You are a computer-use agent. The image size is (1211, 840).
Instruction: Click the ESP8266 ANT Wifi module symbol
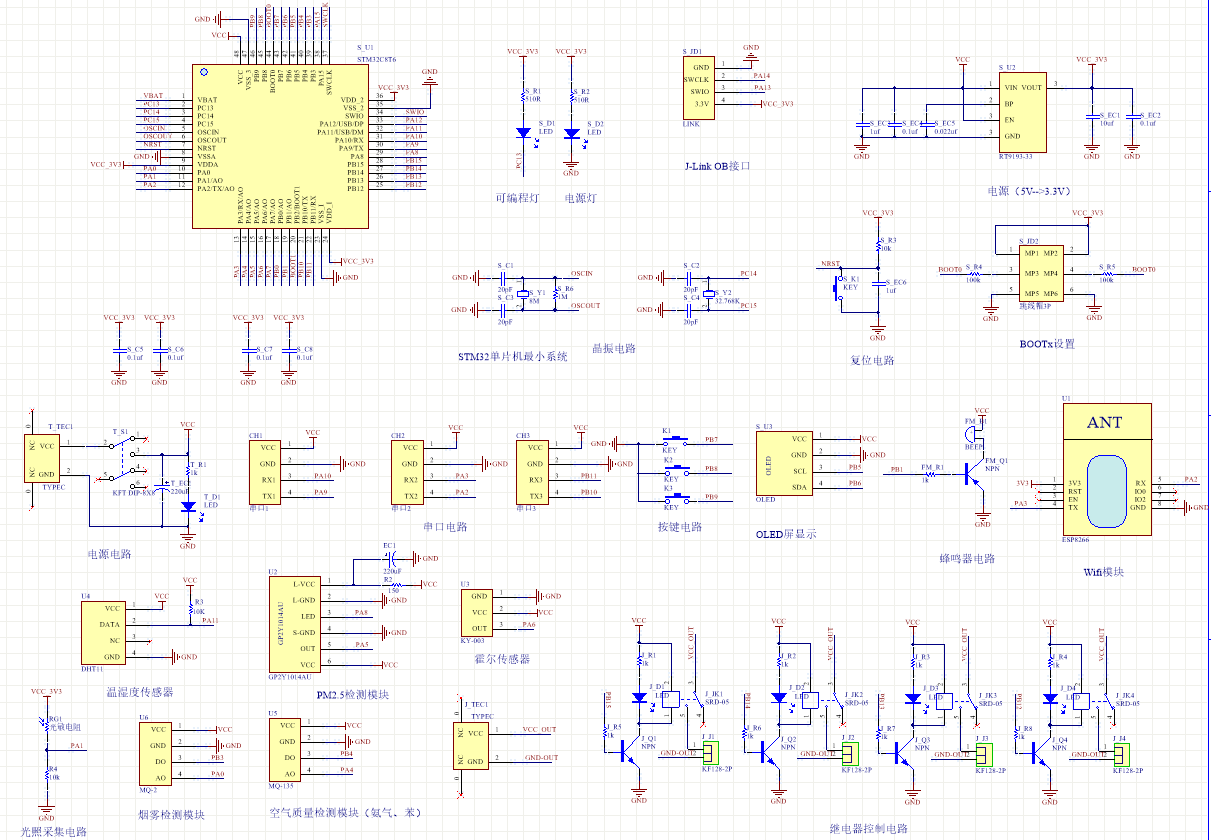(1104, 468)
